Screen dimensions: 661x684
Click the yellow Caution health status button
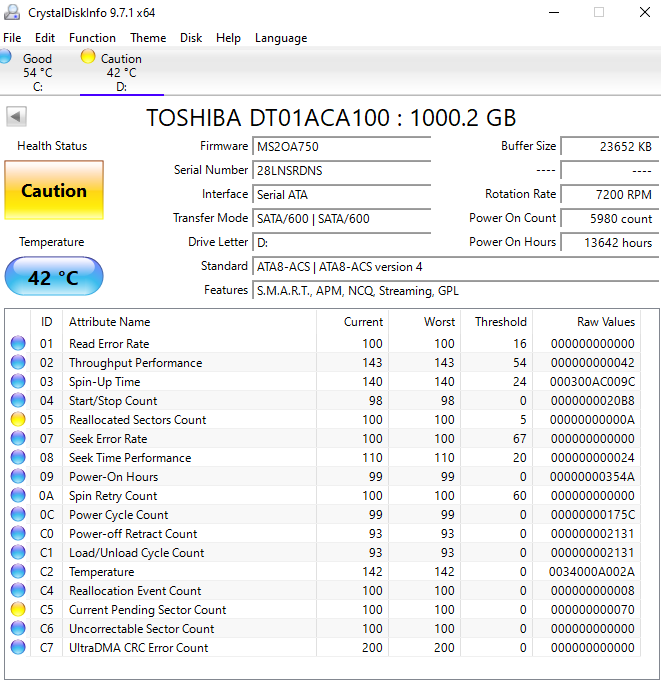[54, 190]
